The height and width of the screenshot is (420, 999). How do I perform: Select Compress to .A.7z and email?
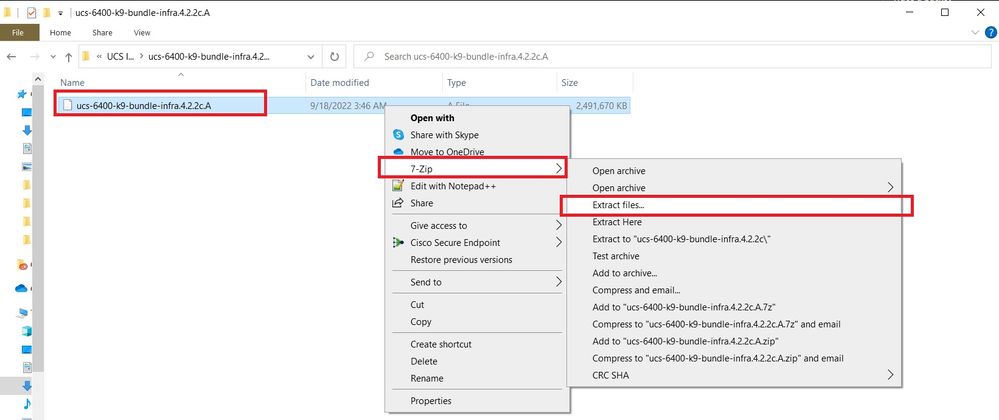point(734,324)
